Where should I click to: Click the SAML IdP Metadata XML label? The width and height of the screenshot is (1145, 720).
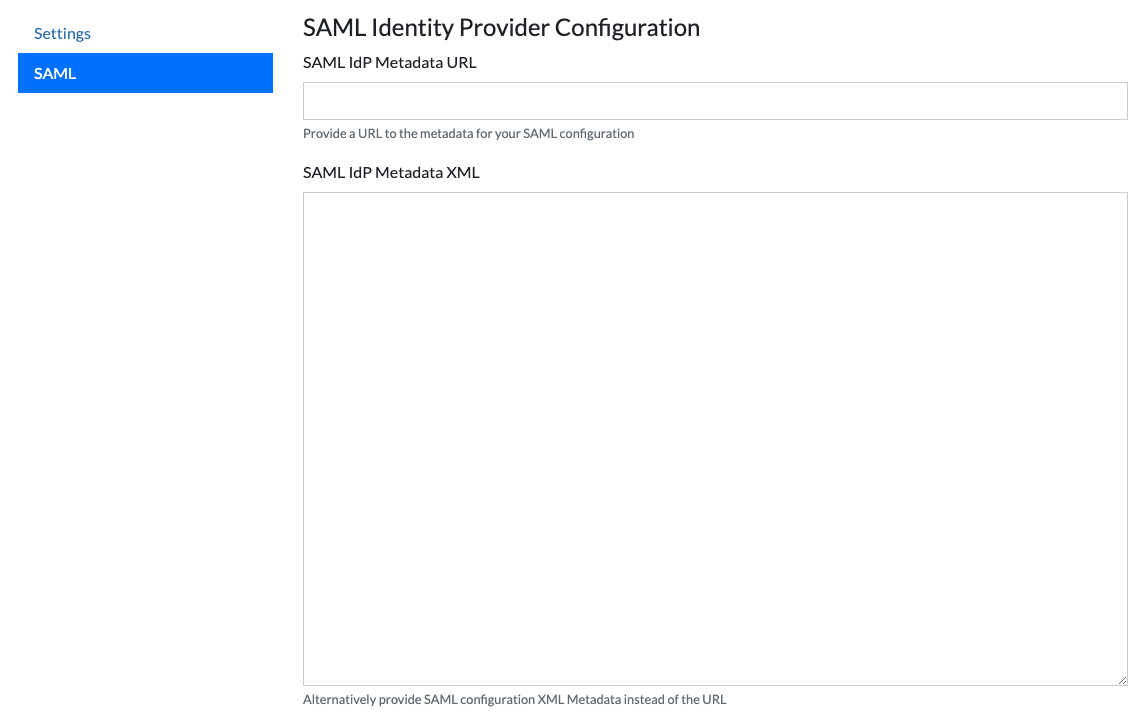tap(391, 172)
